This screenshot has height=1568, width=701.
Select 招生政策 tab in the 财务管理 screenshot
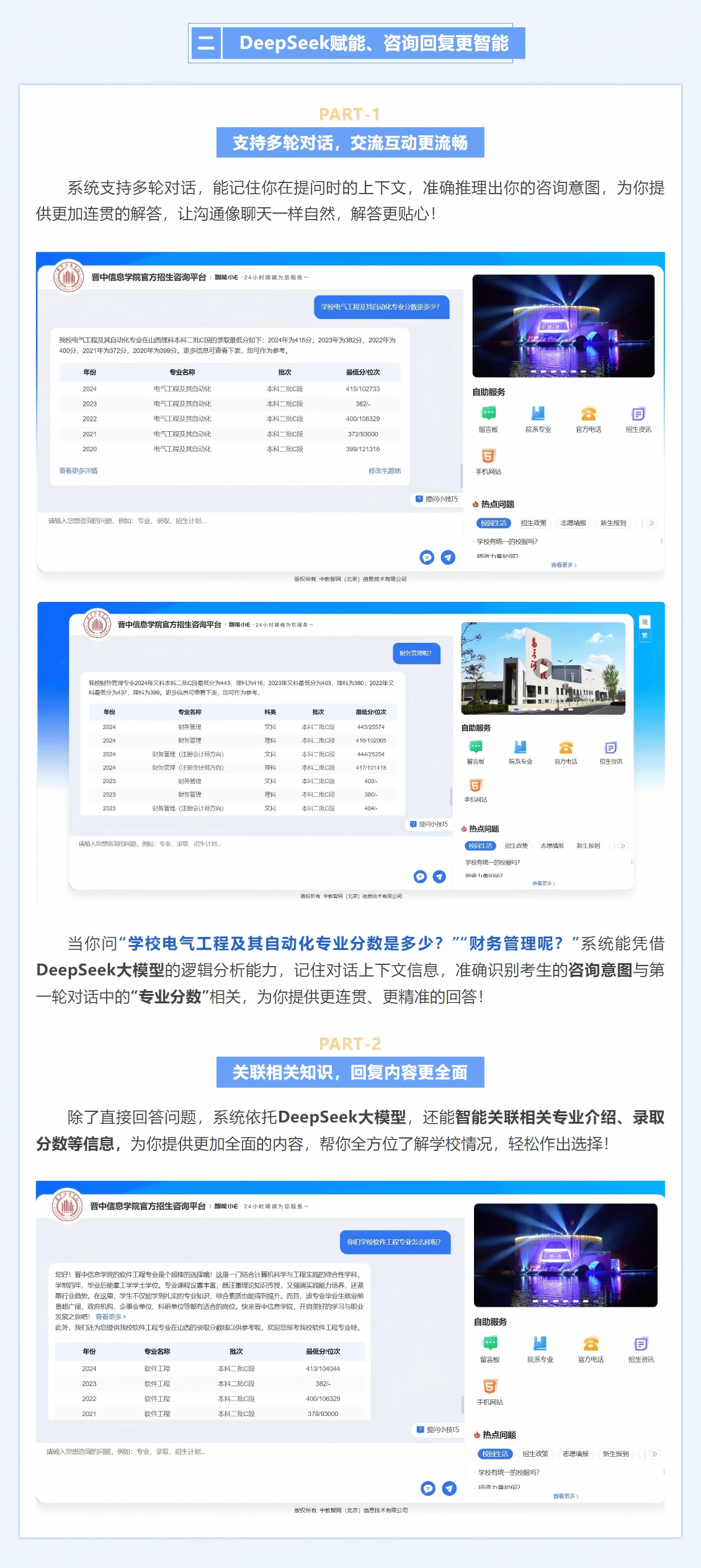(516, 846)
